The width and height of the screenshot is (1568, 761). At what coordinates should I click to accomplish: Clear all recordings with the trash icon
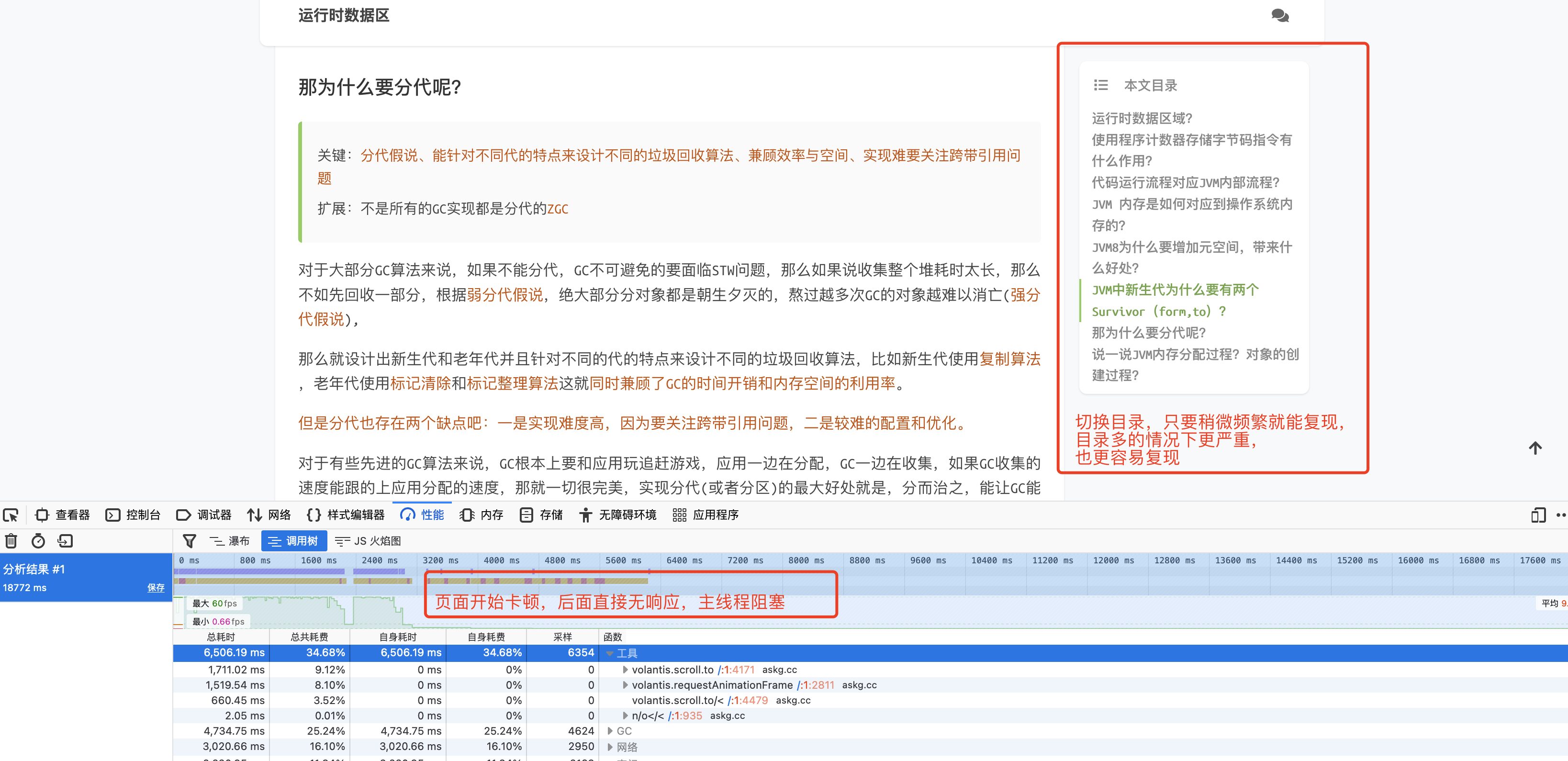tap(11, 541)
